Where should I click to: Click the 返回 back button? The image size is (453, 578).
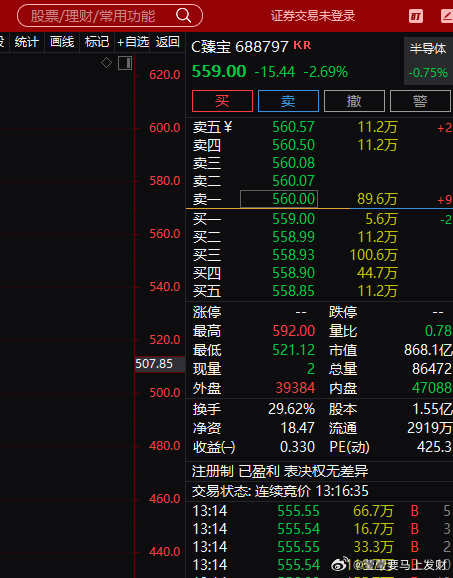pos(167,42)
